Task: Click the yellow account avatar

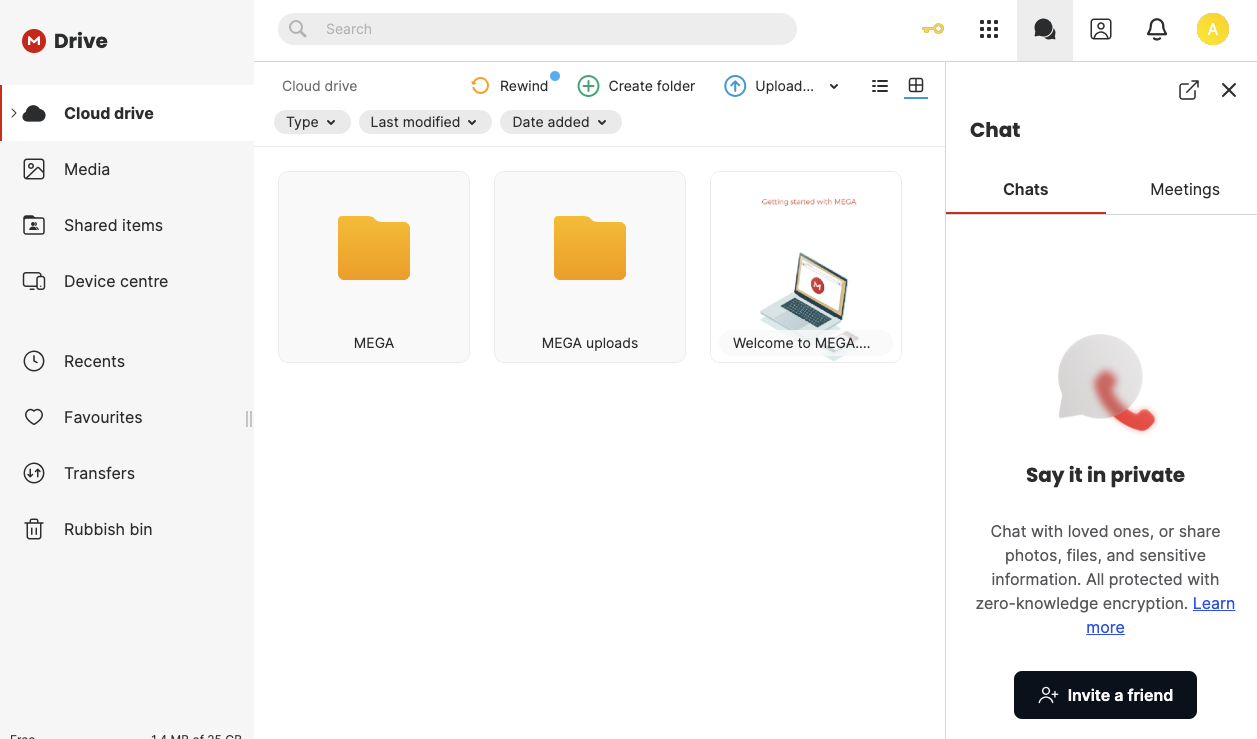Action: [1213, 29]
